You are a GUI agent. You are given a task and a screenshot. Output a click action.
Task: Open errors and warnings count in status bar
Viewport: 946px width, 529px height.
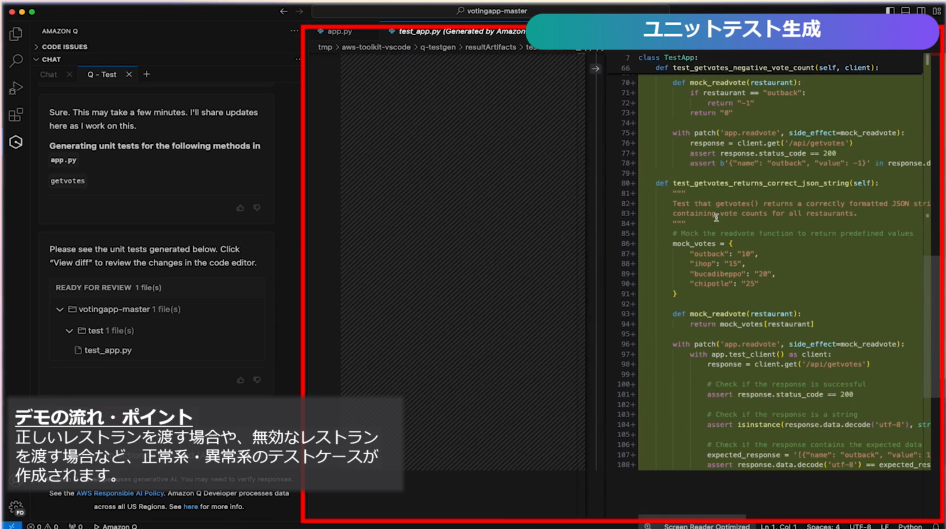pos(43,526)
